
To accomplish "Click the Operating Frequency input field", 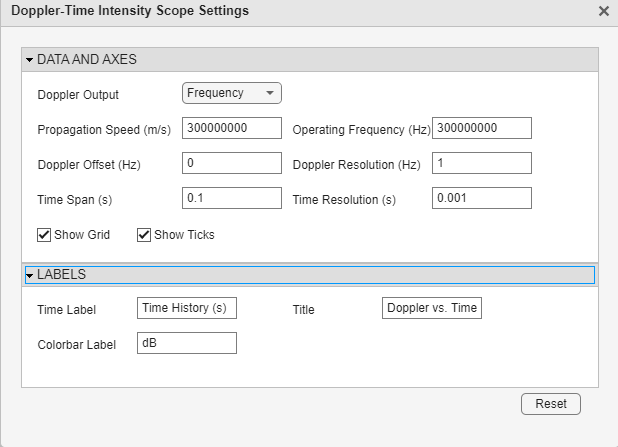I will pos(482,128).
